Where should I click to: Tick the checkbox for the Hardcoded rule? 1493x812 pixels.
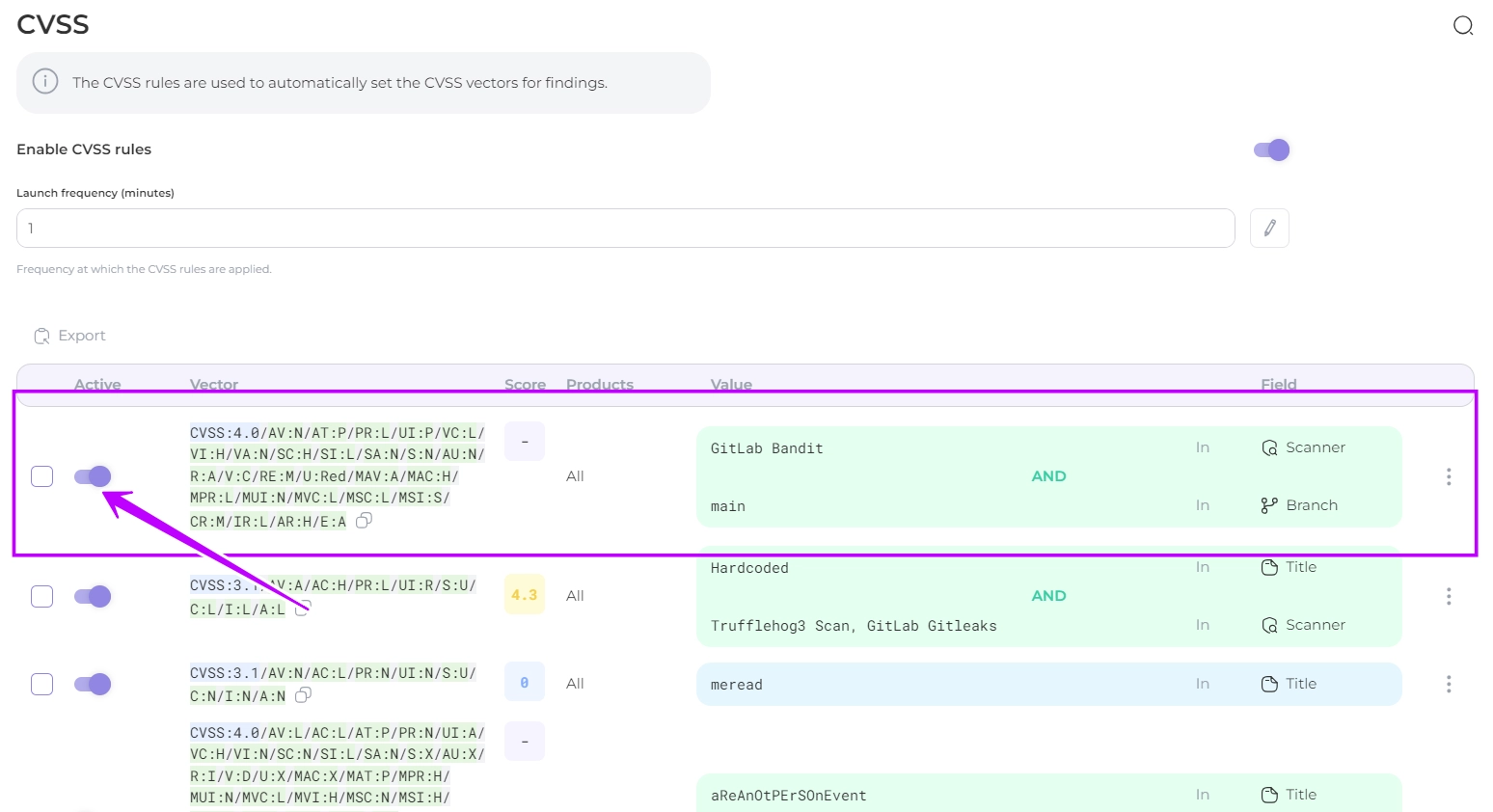coord(42,596)
